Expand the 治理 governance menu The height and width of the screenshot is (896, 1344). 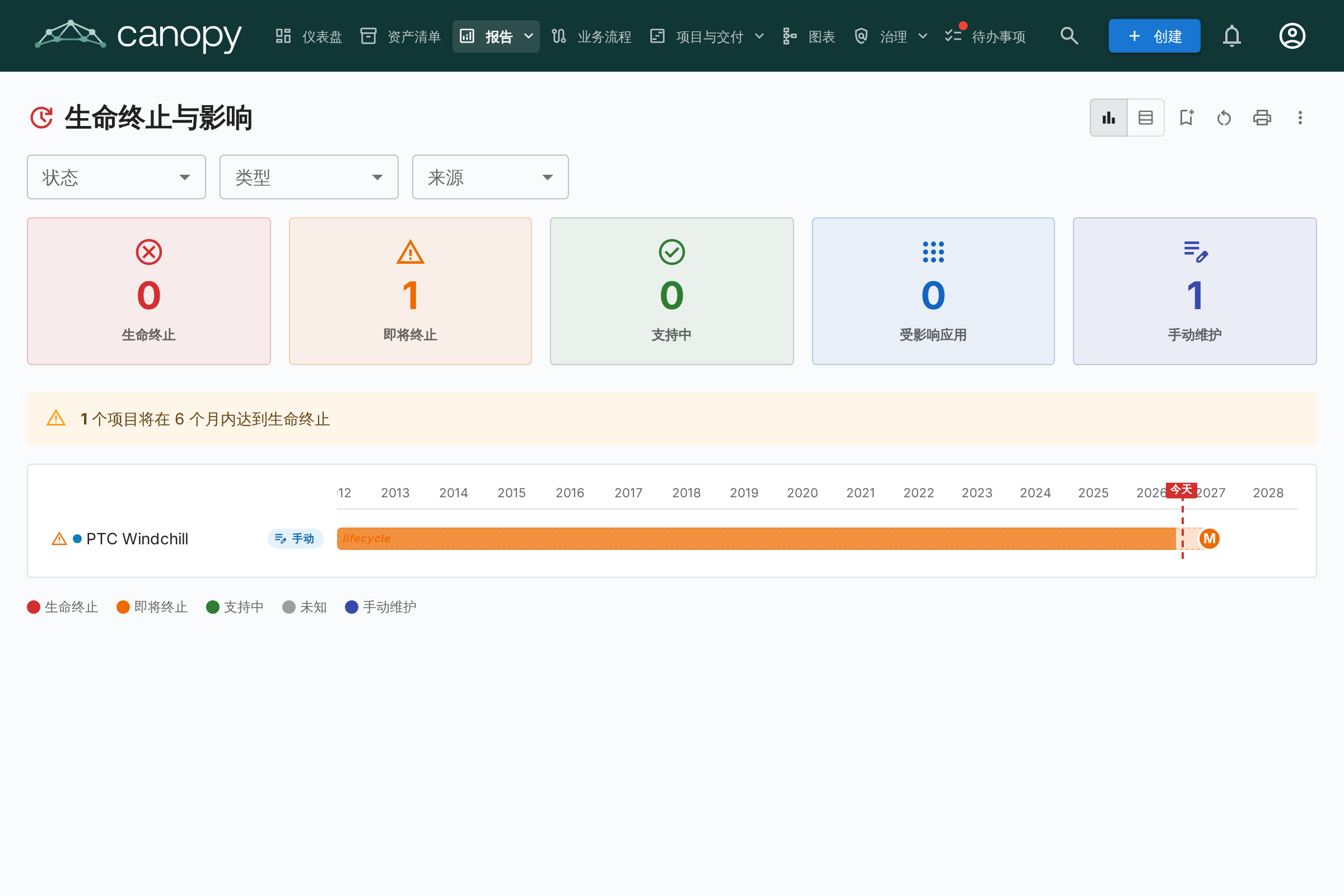[x=890, y=36]
